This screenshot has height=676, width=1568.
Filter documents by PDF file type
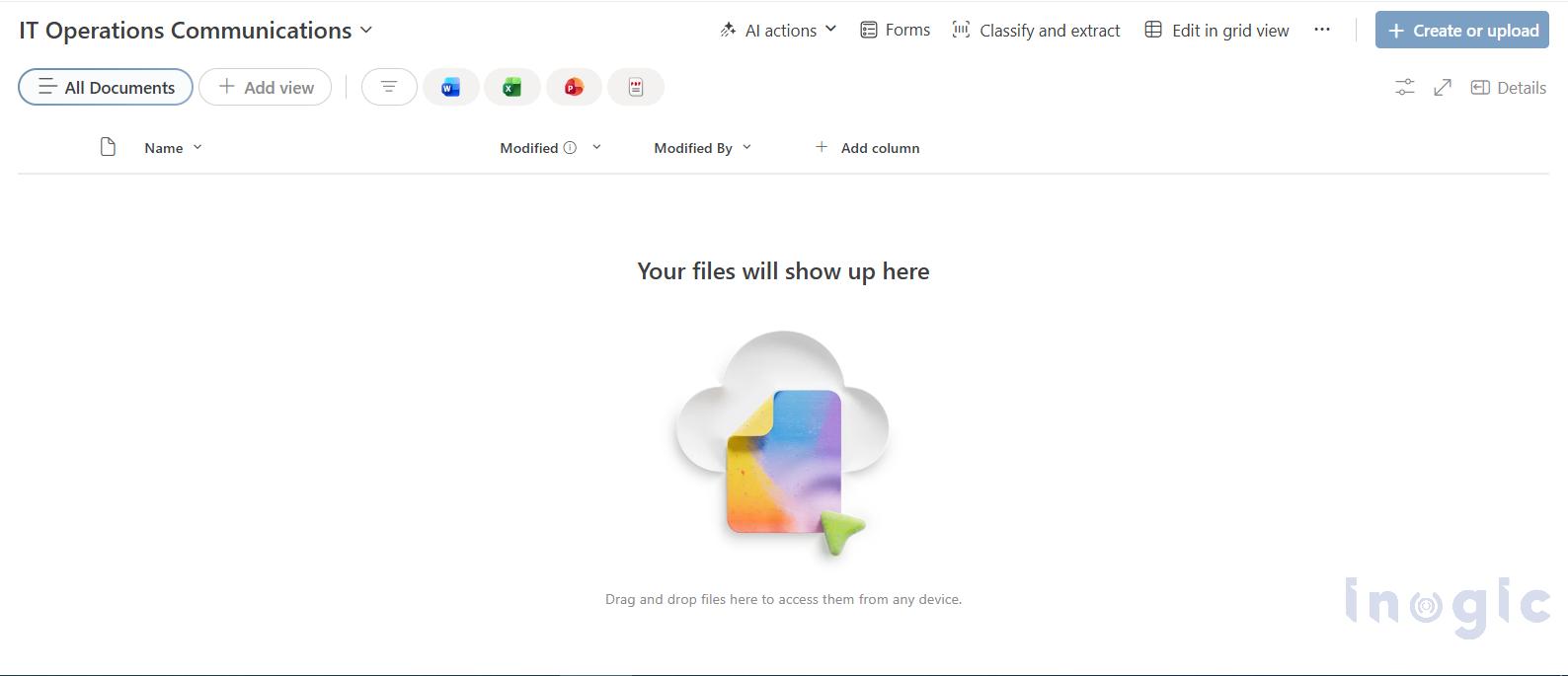(x=636, y=88)
